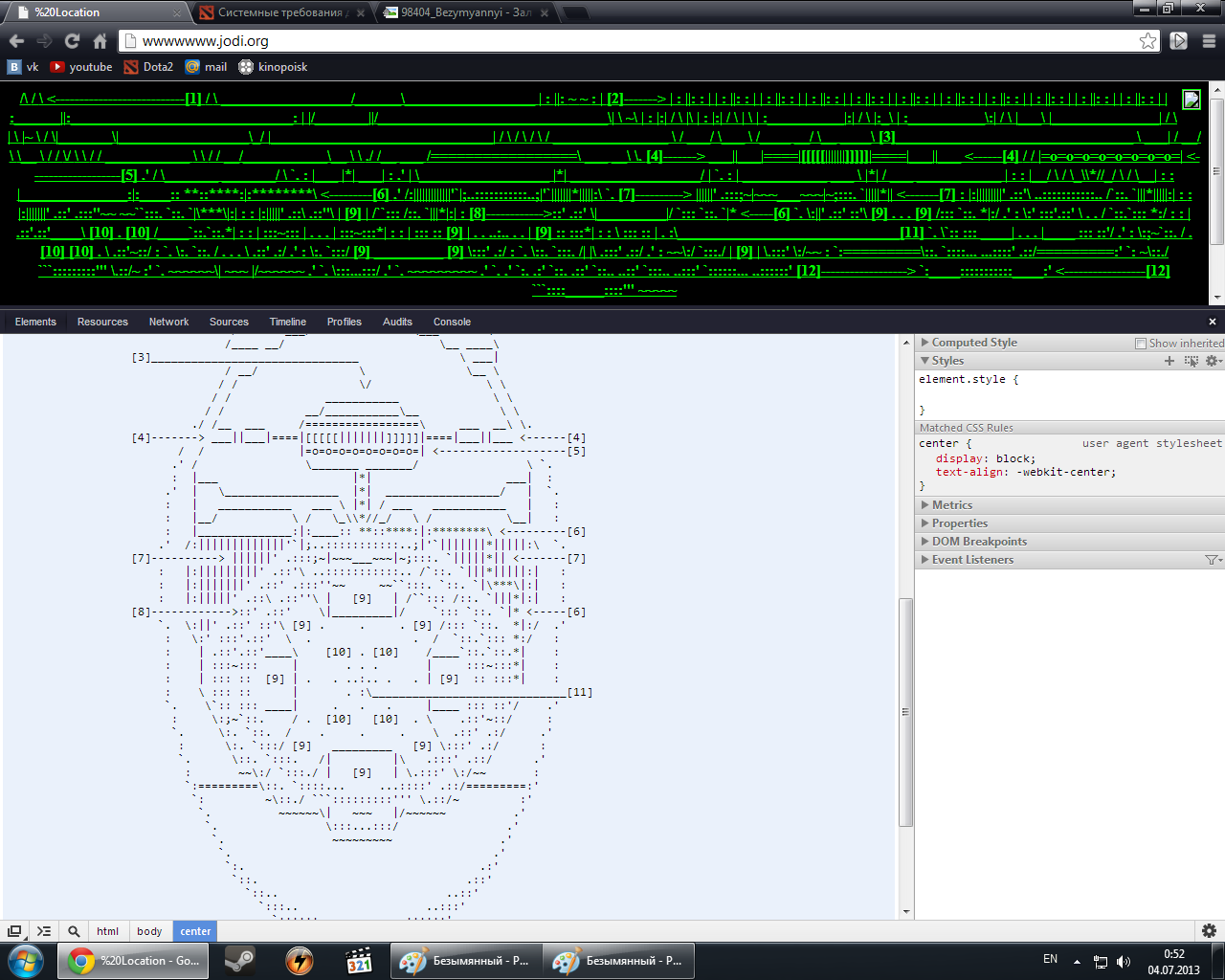Switch to the Resources panel
This screenshot has width=1225, height=980.
click(102, 322)
